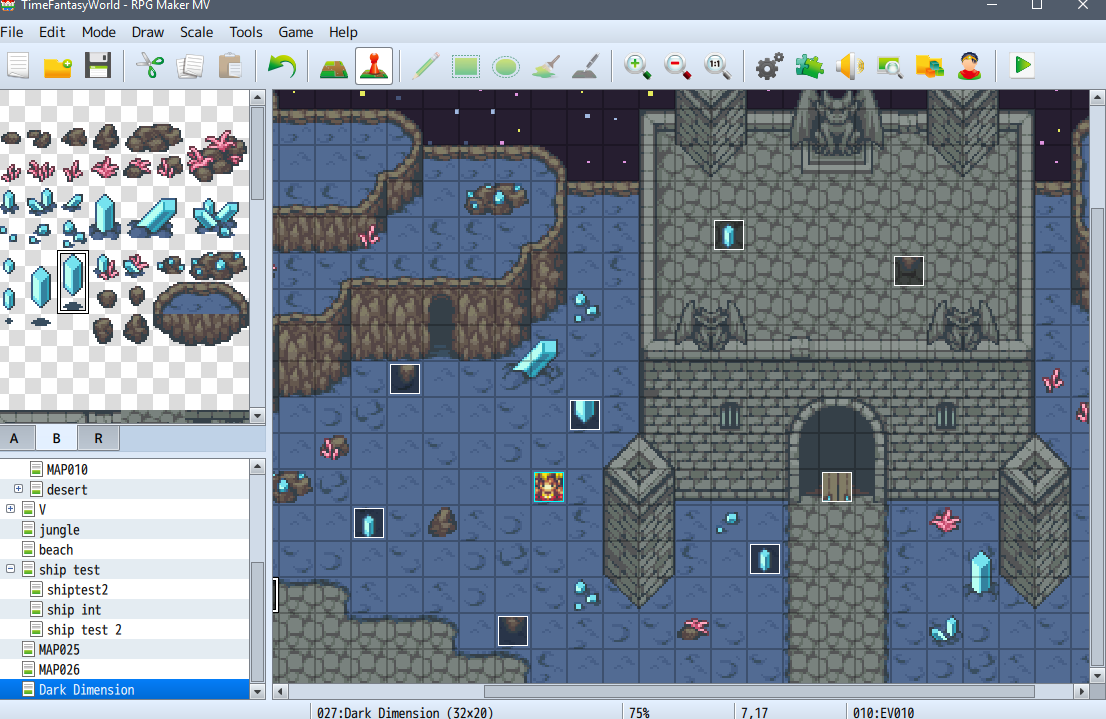Open the Event Searcher icon
Image resolution: width=1106 pixels, height=719 pixels.
[889, 66]
